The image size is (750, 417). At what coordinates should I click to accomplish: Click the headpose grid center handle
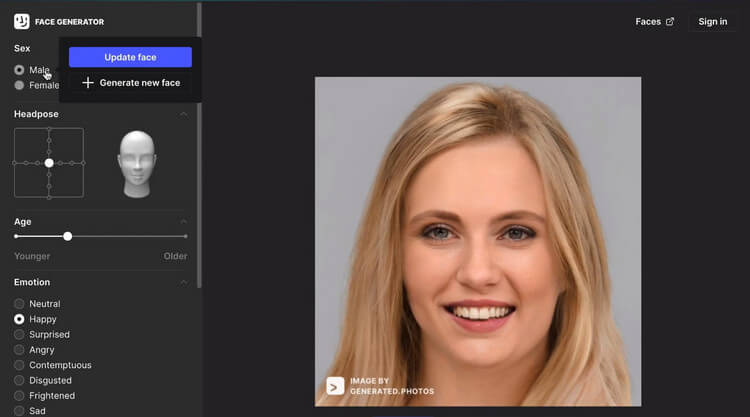49,163
